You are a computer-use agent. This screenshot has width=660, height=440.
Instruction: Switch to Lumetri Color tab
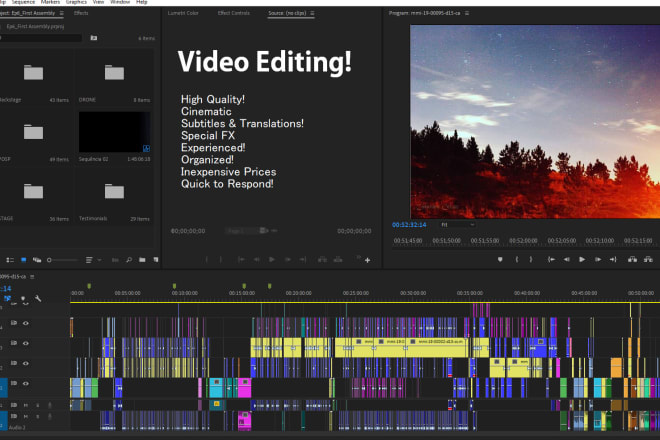click(183, 13)
